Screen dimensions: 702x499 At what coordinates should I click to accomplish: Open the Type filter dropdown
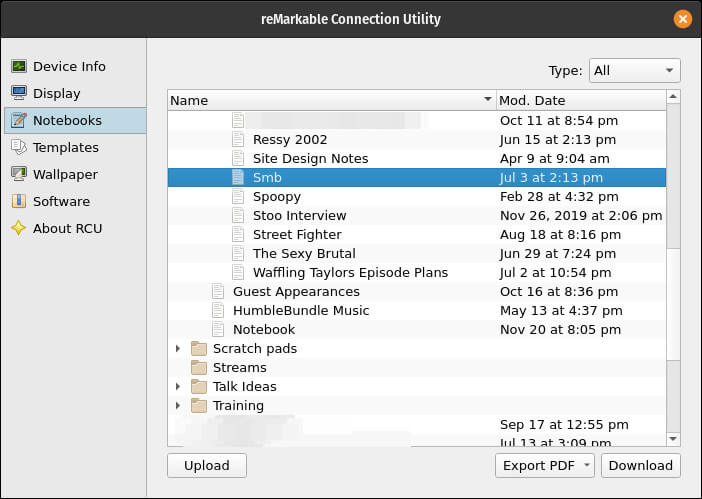pos(634,70)
